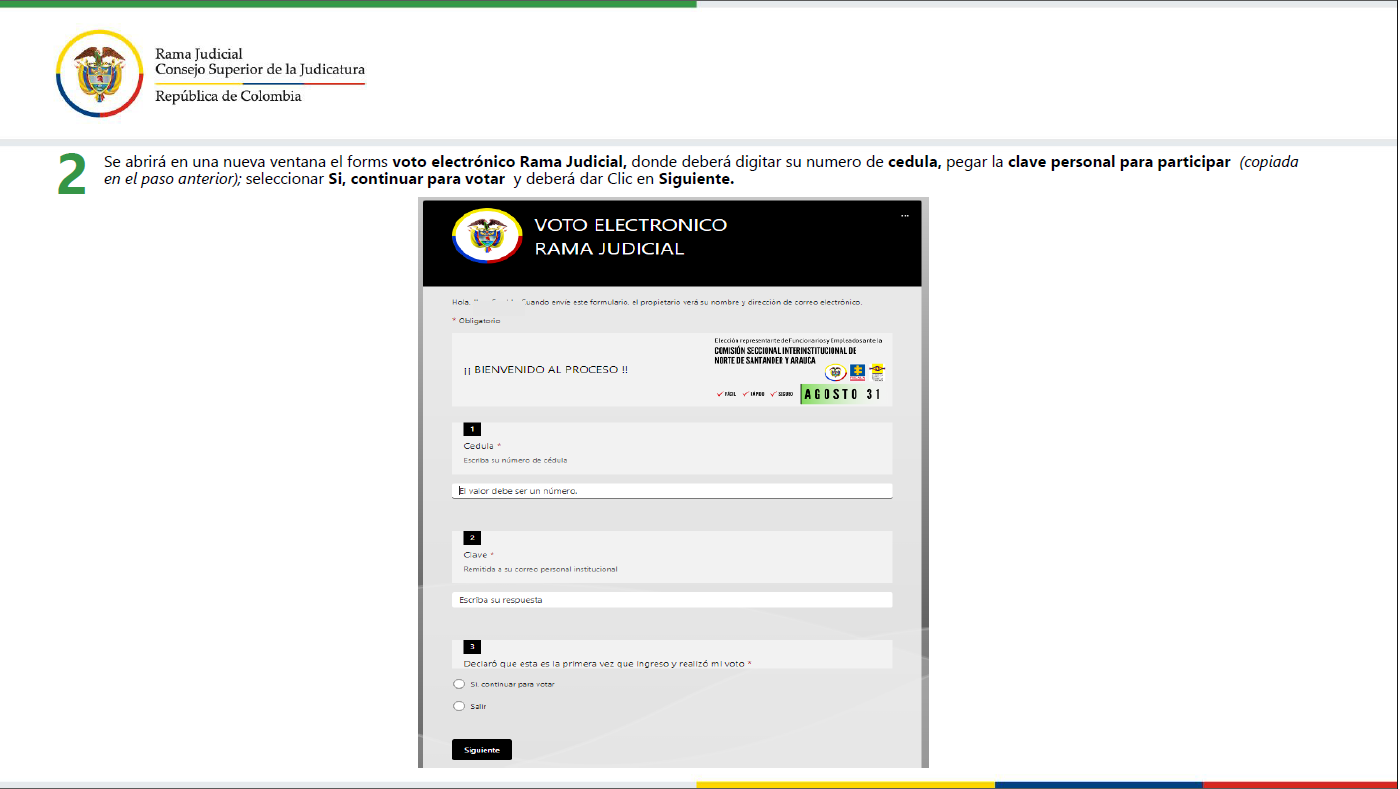Click the 'Obligatorio' required notice
1400x789 pixels.
point(478,320)
